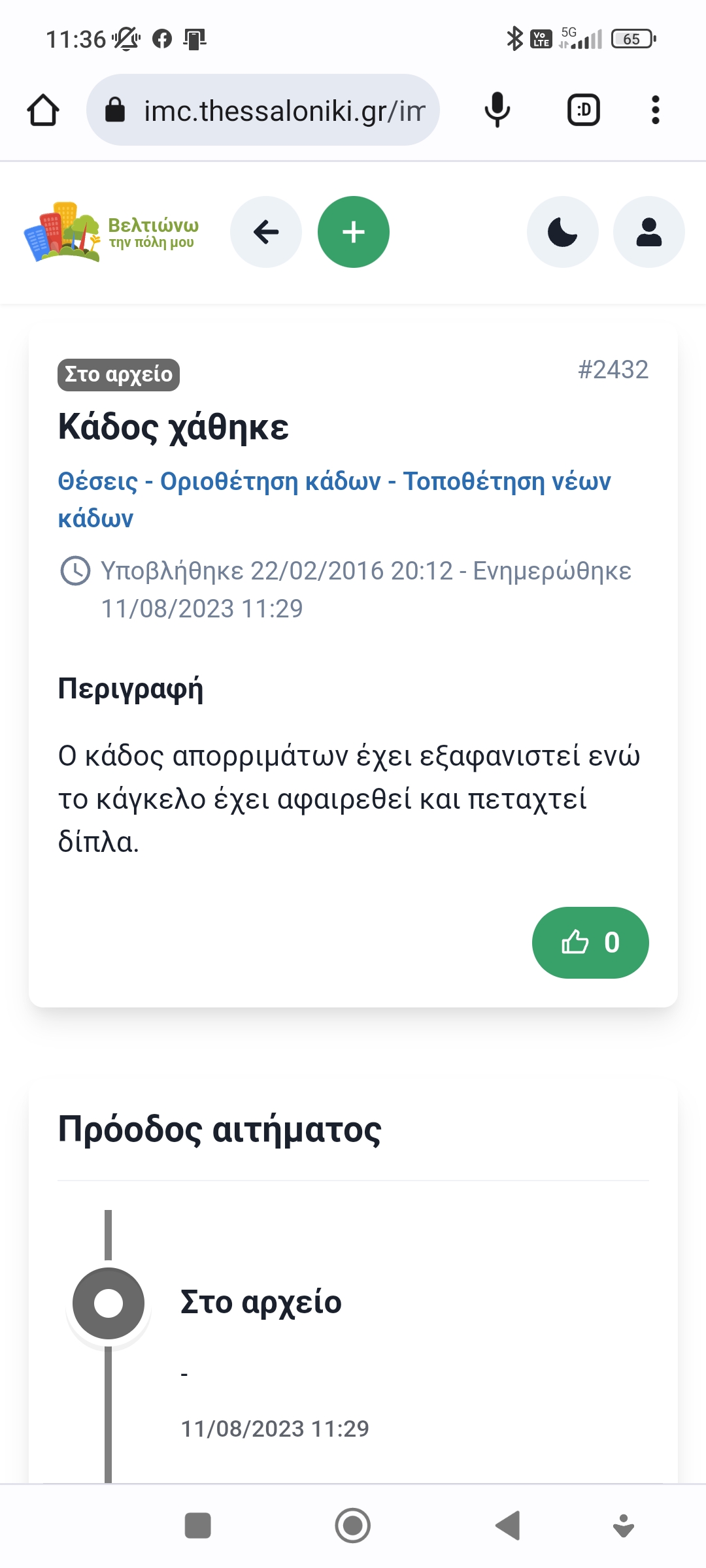Tap the browser home icon

point(43,110)
